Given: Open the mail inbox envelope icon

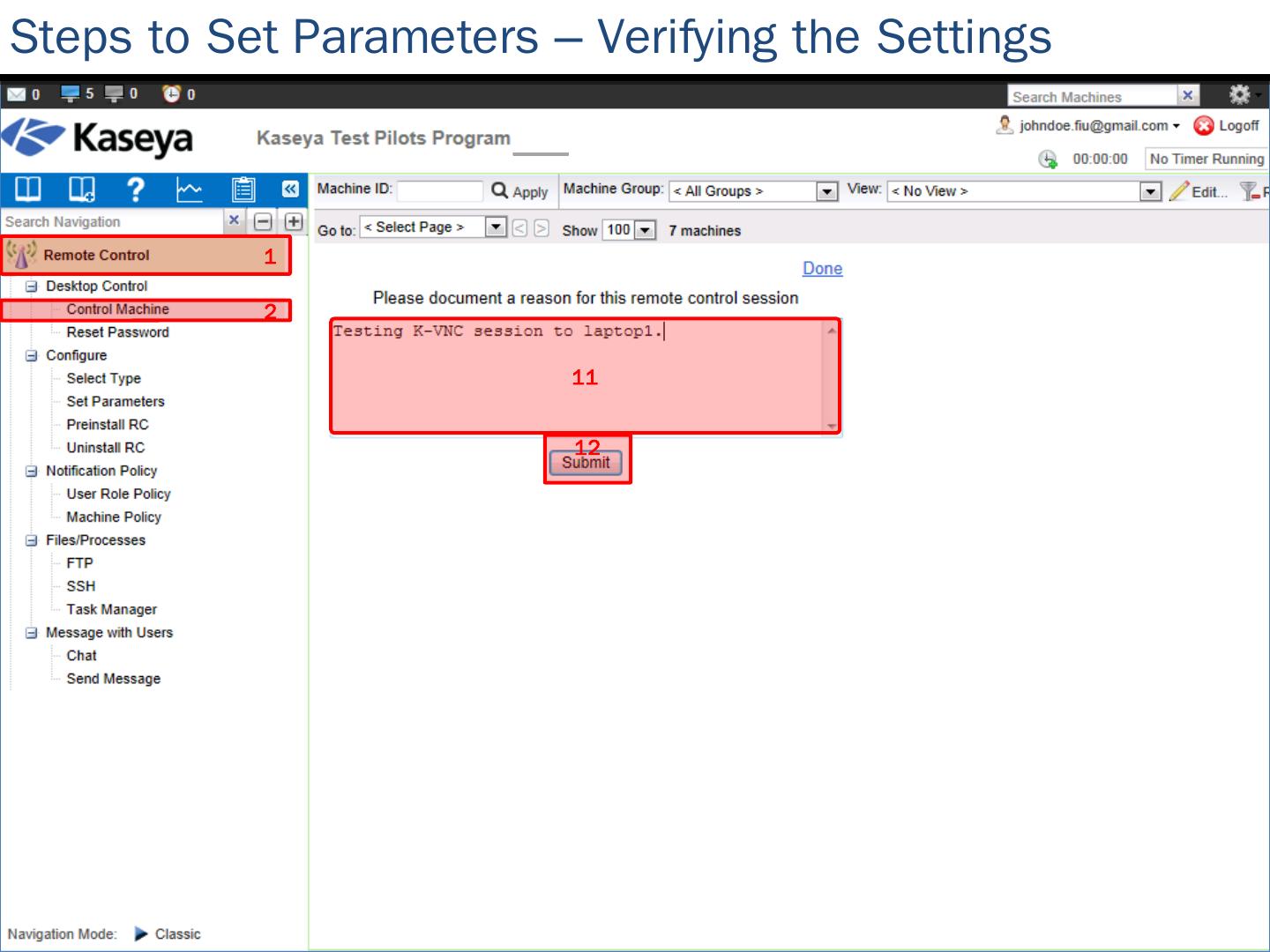Looking at the screenshot, I should click(16, 94).
